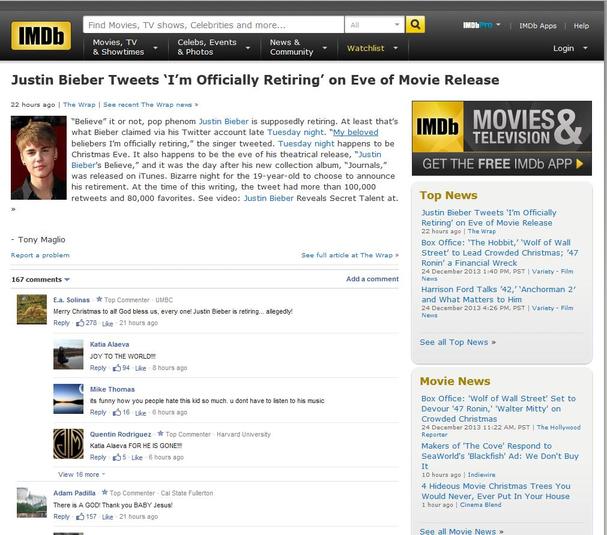The image size is (607, 535).
Task: Click the IMDb Apps menu item
Action: [538, 26]
